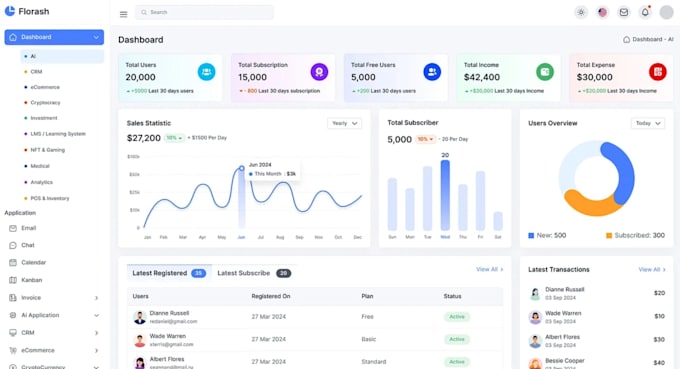The image size is (680, 369).
Task: Click the CRM monitor icon in Application list
Action: tap(13, 333)
